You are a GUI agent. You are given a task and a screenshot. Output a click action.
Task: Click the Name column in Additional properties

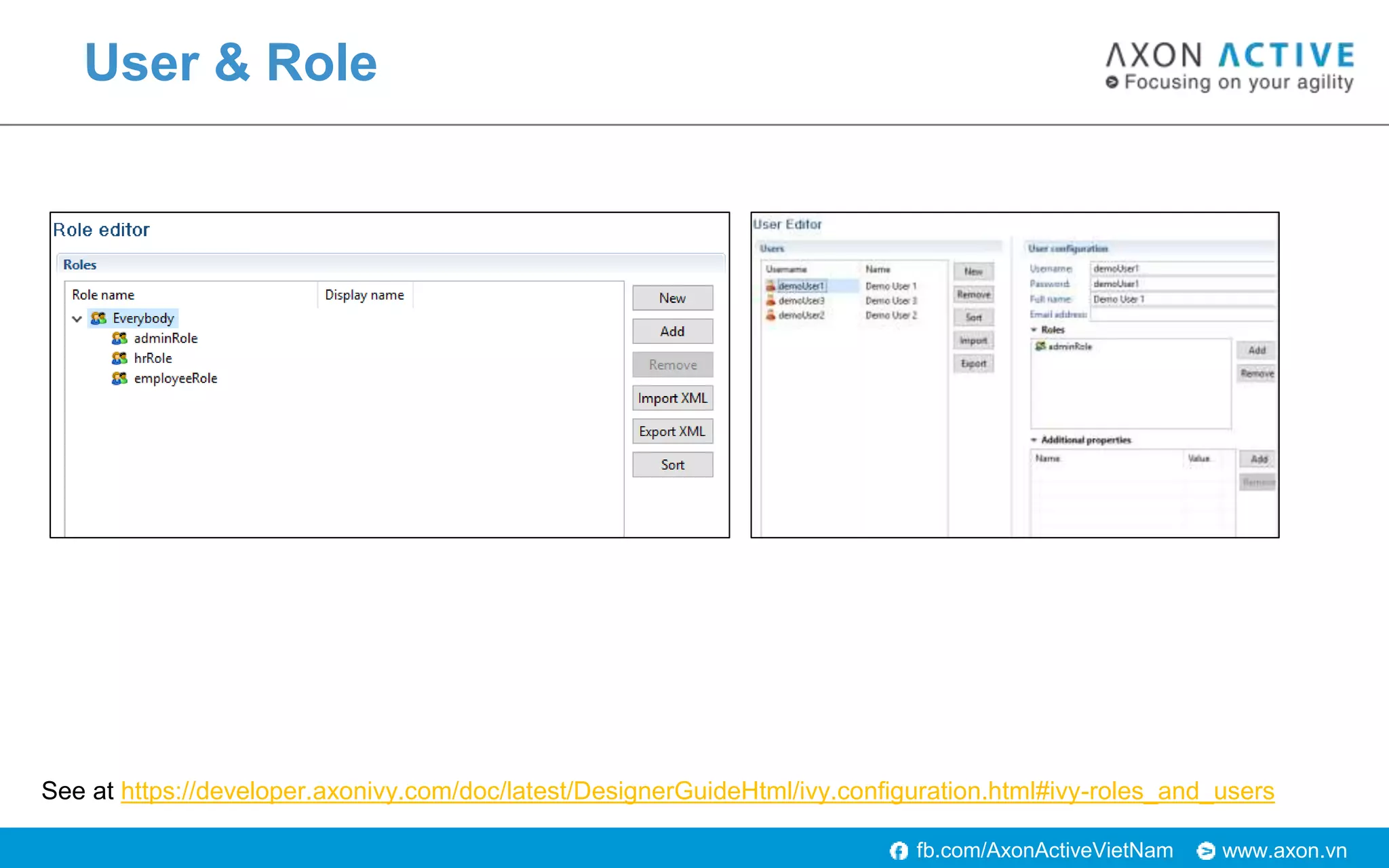[x=1108, y=458]
